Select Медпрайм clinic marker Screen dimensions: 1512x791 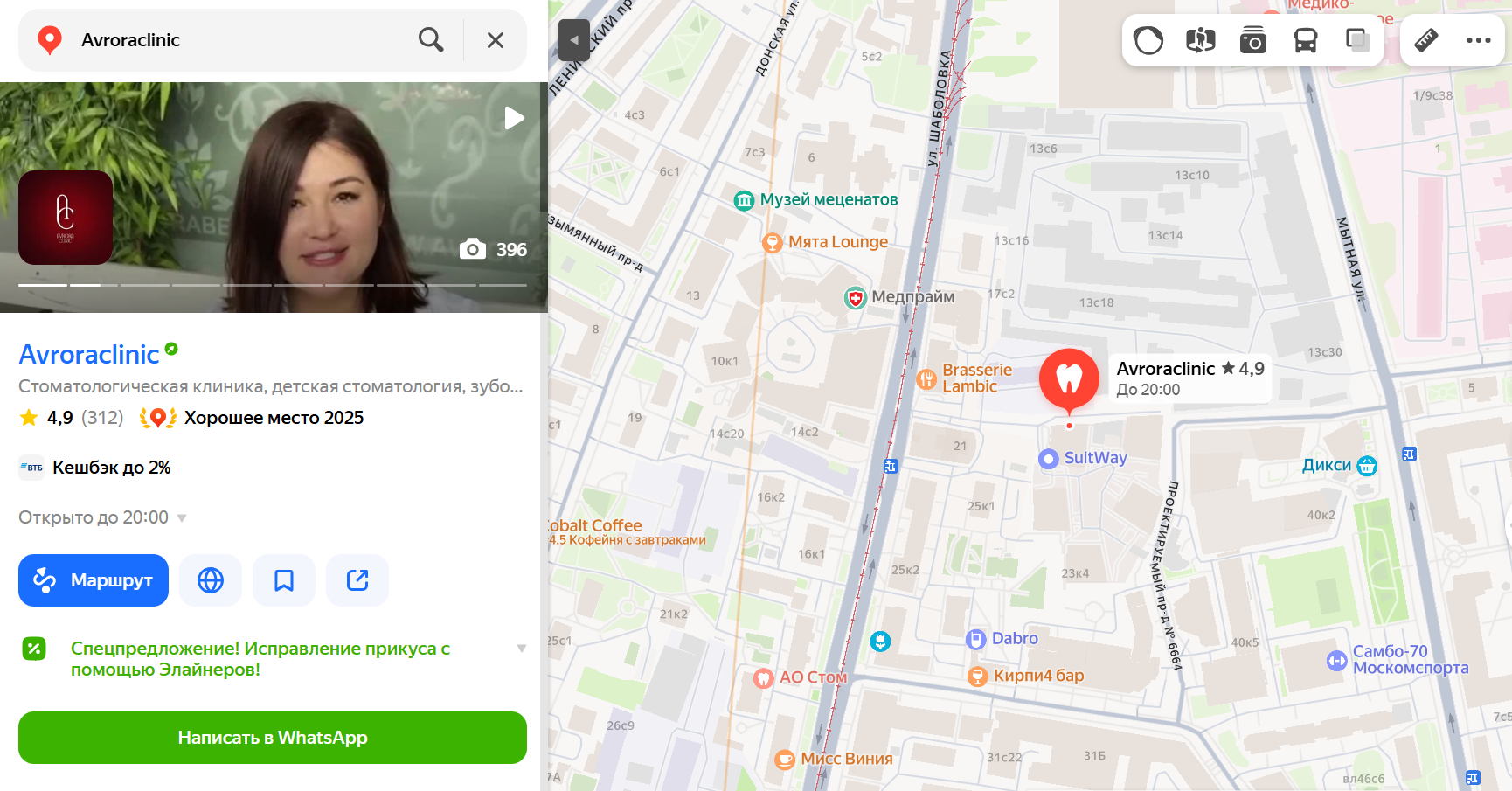(x=899, y=297)
